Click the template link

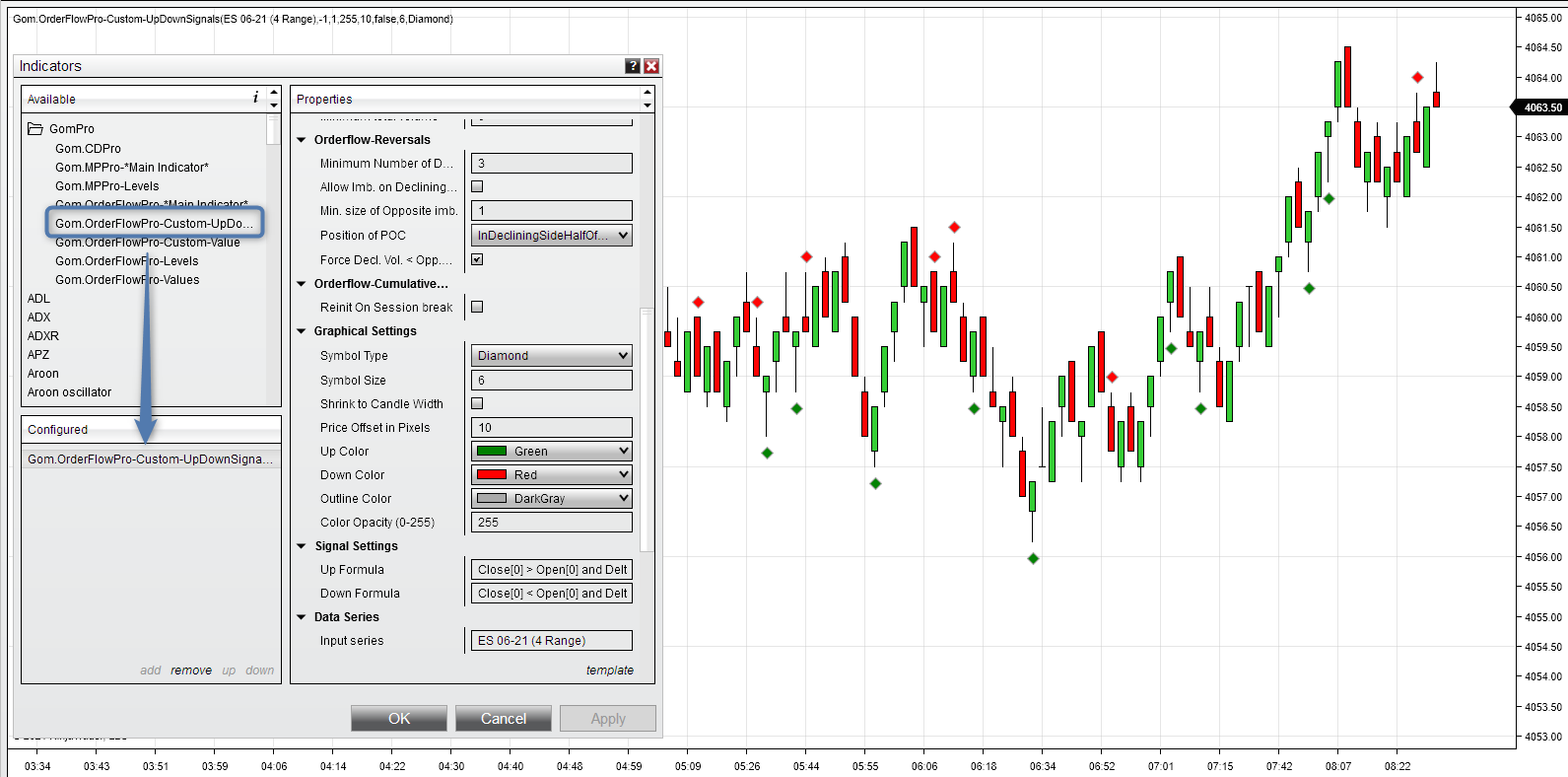pyautogui.click(x=610, y=671)
